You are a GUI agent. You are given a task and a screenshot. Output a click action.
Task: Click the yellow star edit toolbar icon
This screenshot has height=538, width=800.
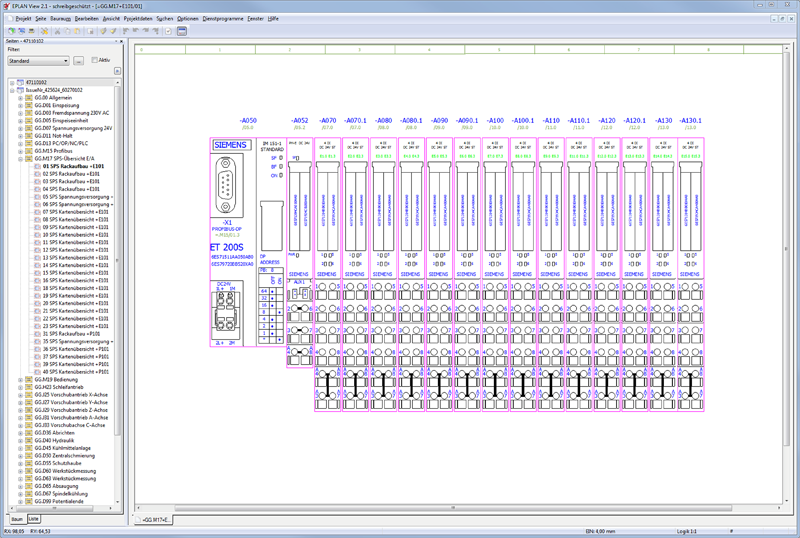(x=44, y=31)
